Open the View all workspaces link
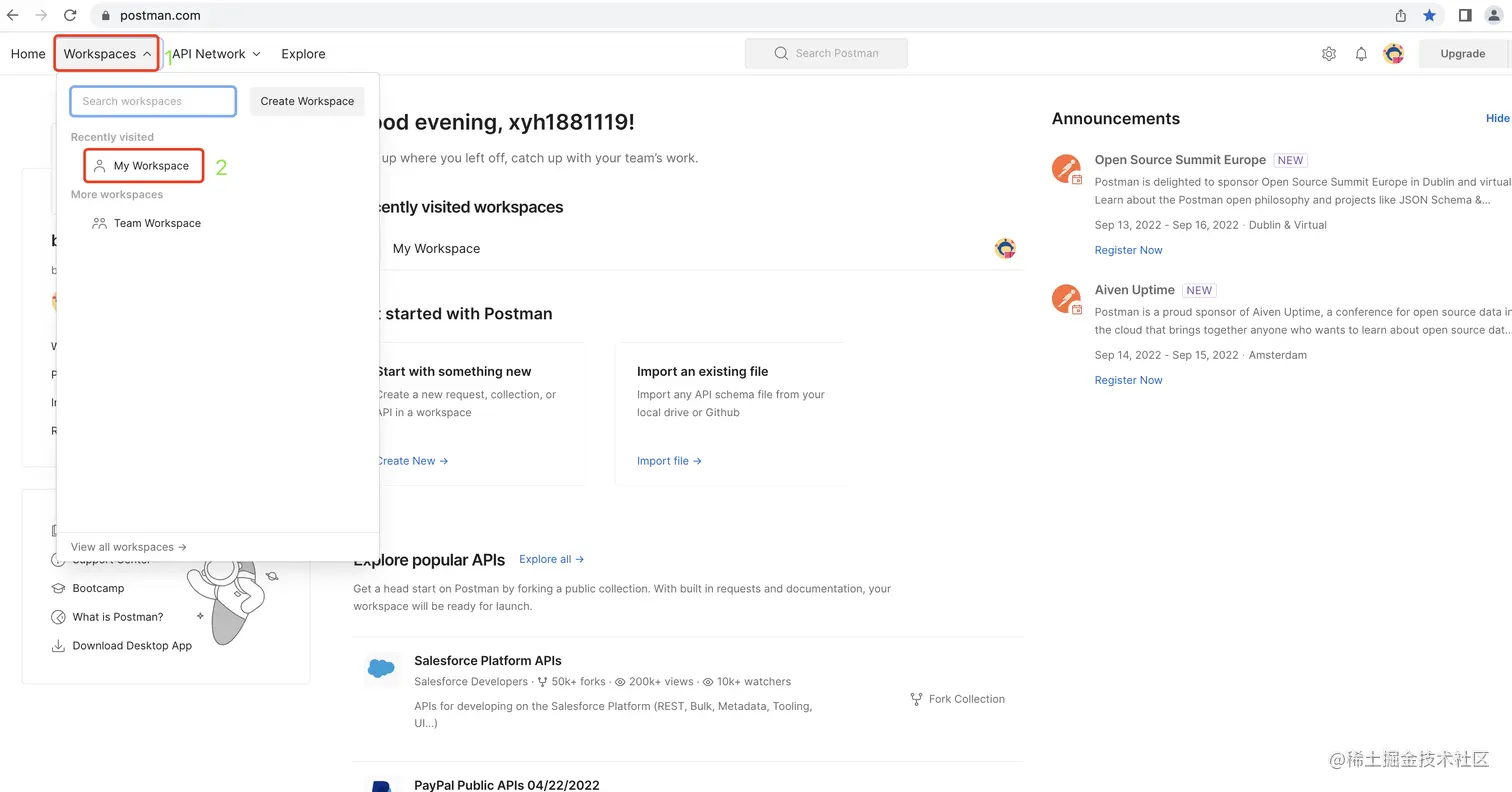The image size is (1512, 792). (128, 547)
